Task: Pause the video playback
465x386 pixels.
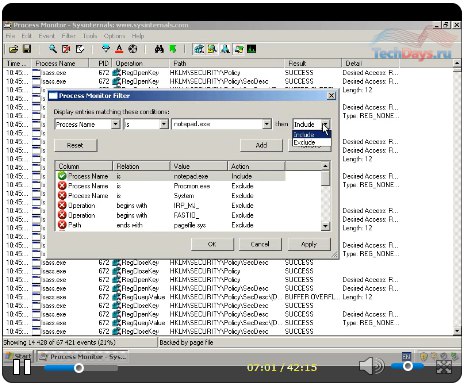Action: pos(22,367)
